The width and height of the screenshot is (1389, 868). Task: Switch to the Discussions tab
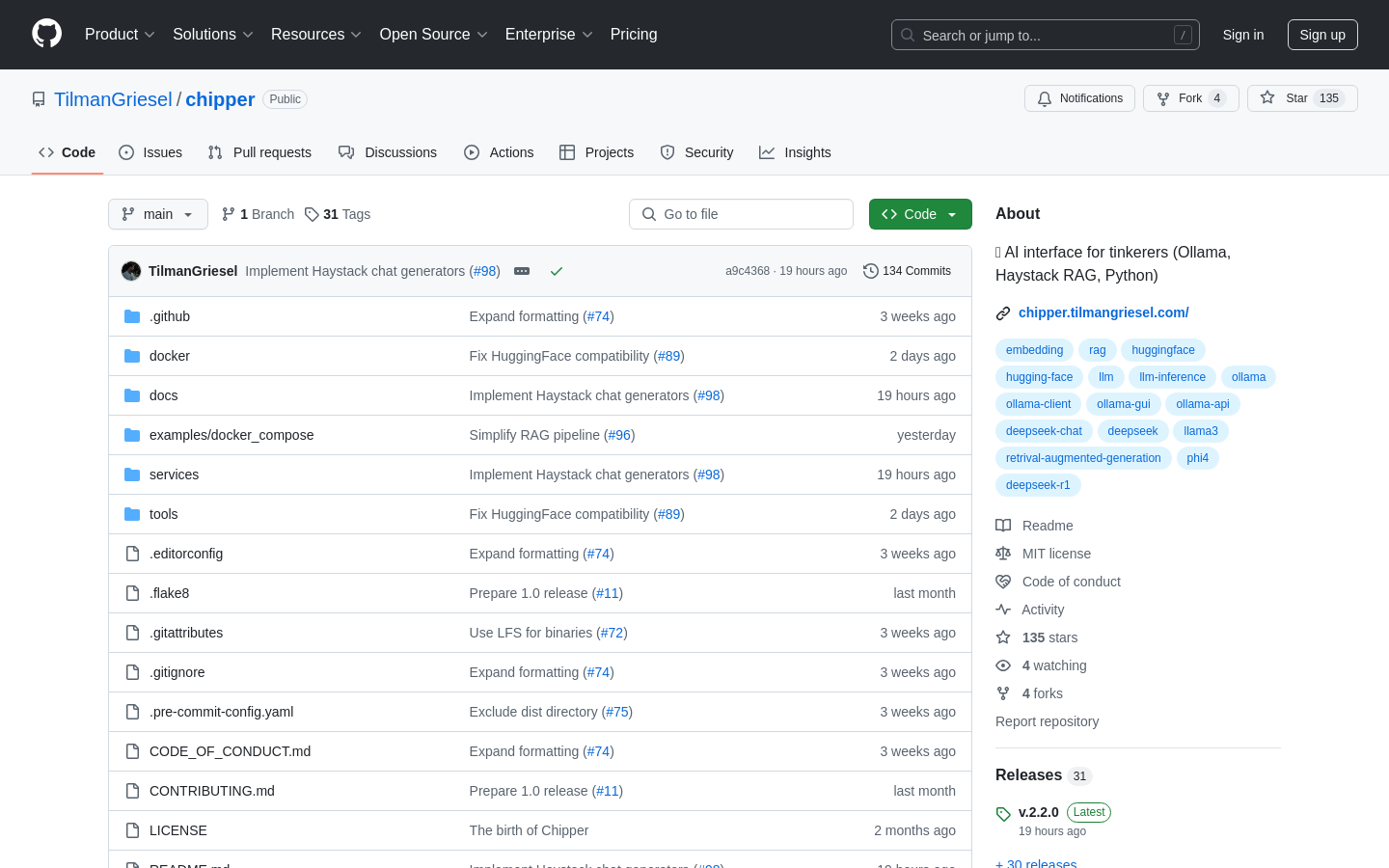point(388,152)
